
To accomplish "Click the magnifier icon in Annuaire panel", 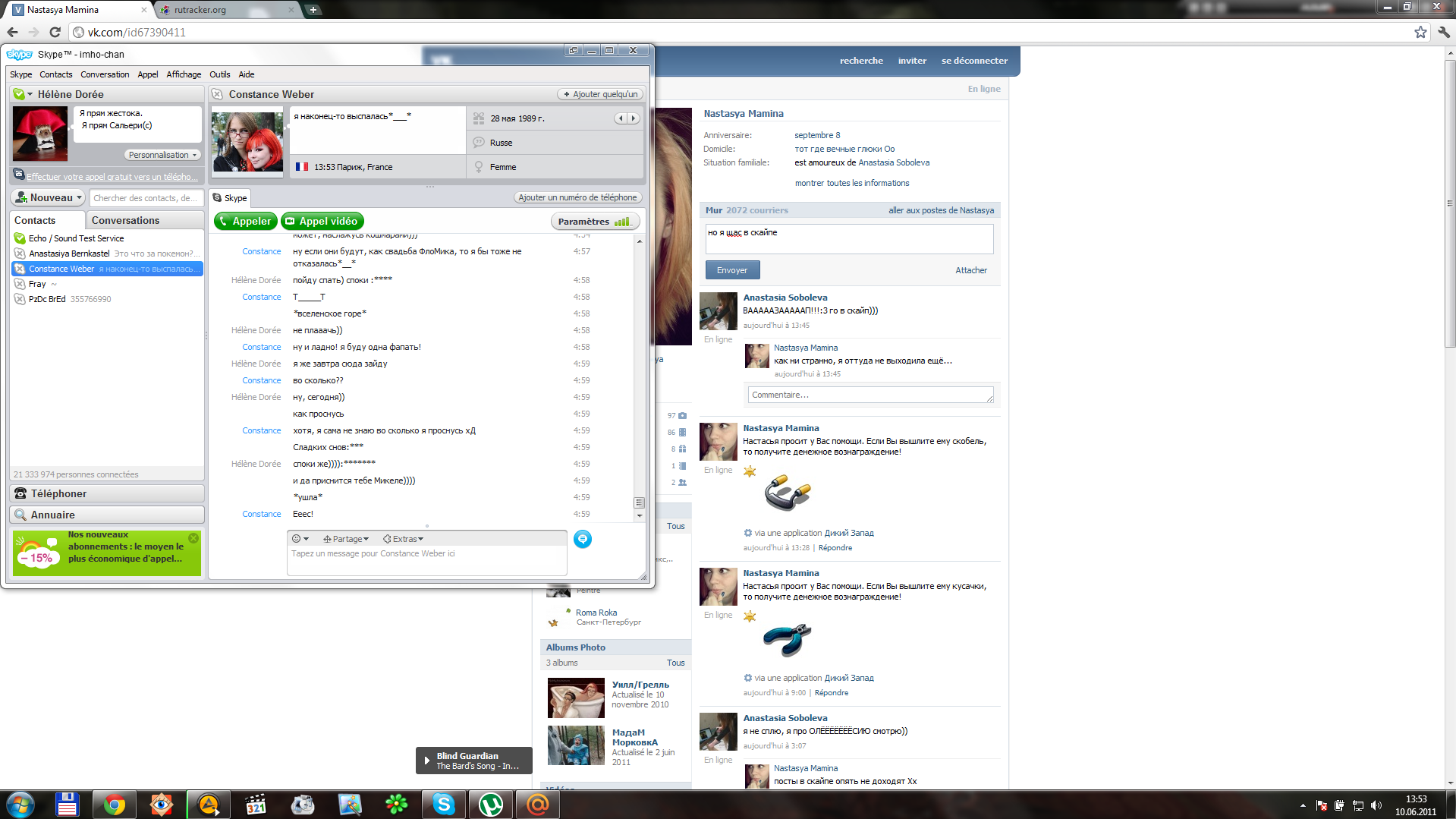I will 20,515.
